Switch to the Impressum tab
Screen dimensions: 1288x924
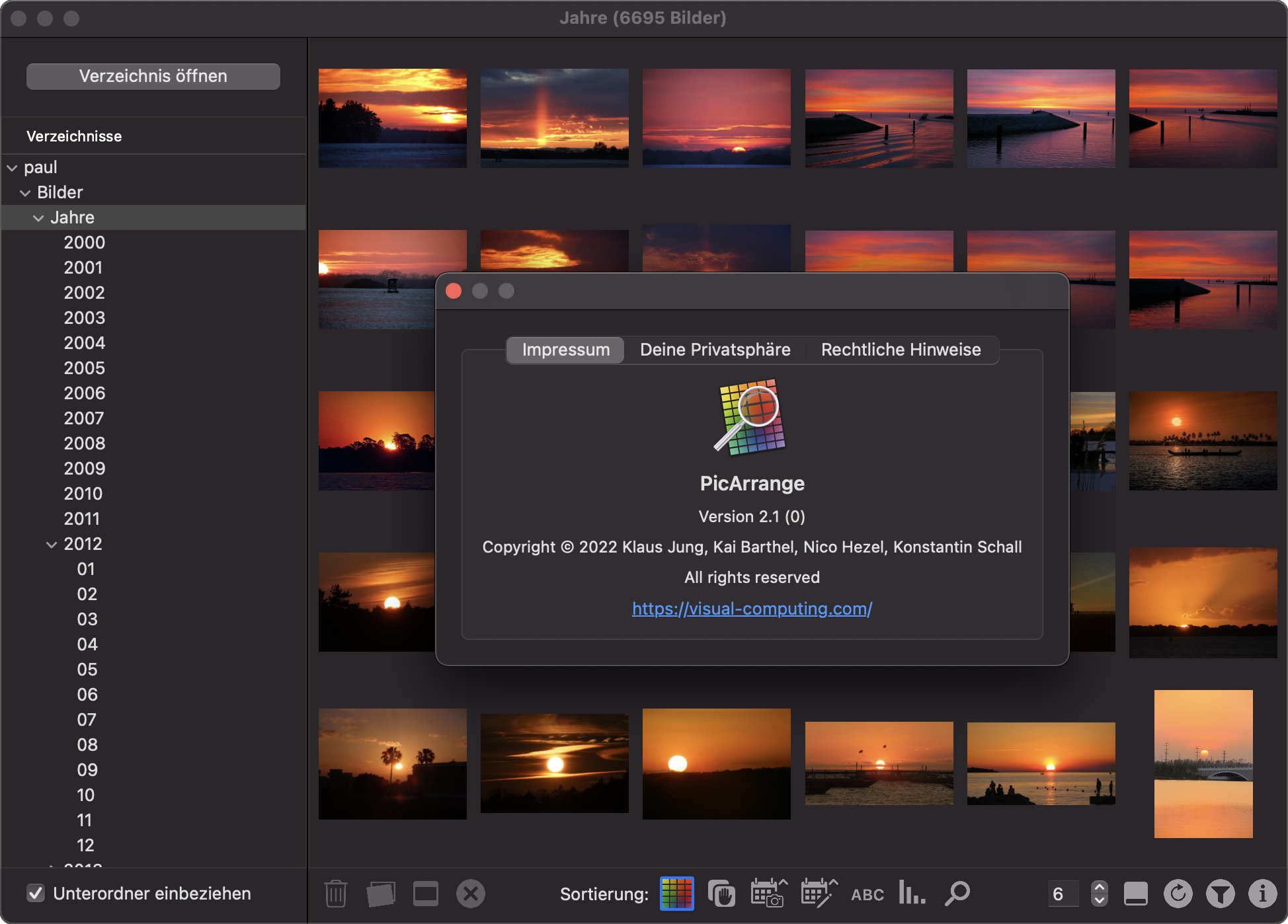(566, 350)
